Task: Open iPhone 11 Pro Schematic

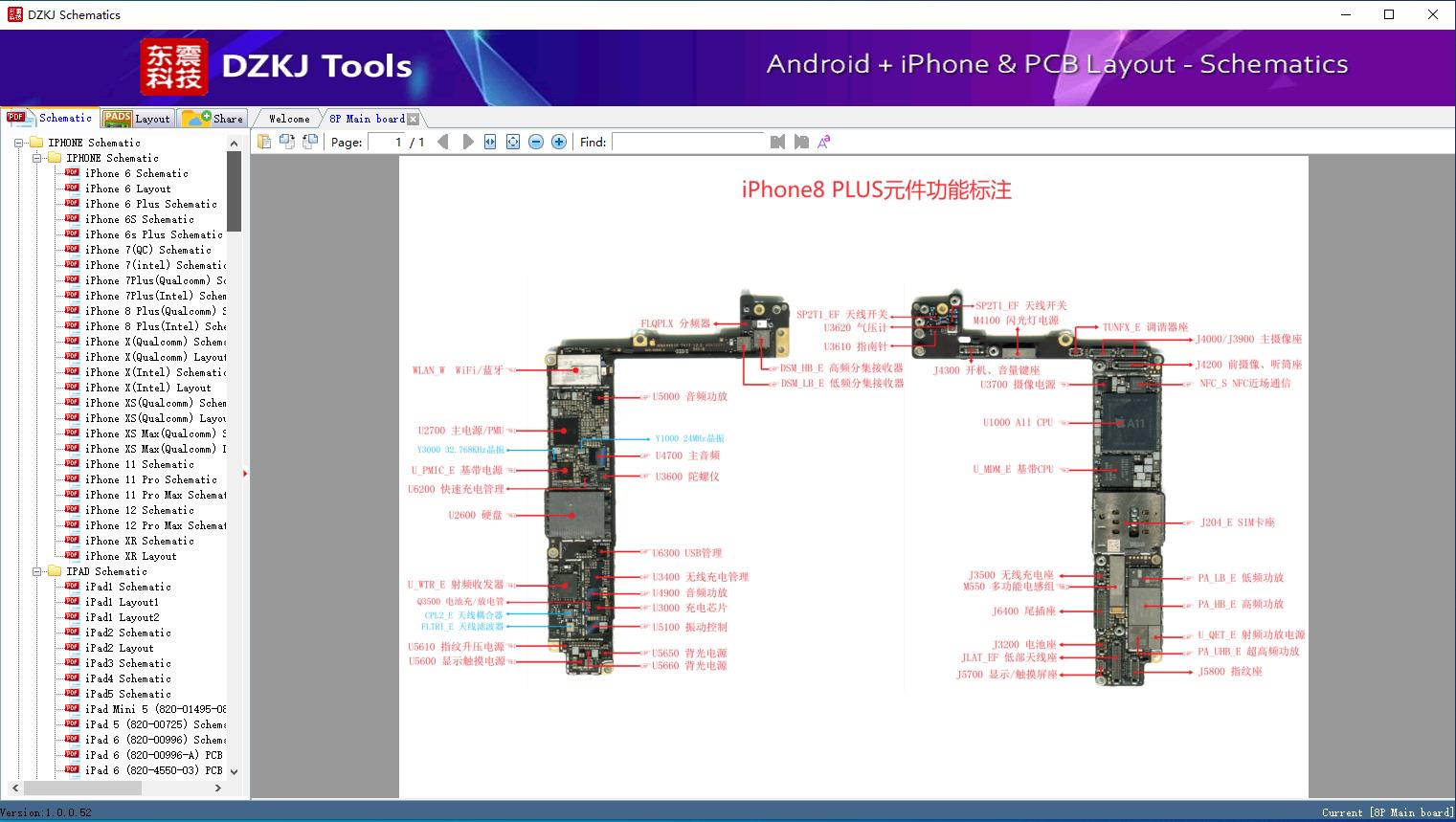Action: coord(150,479)
